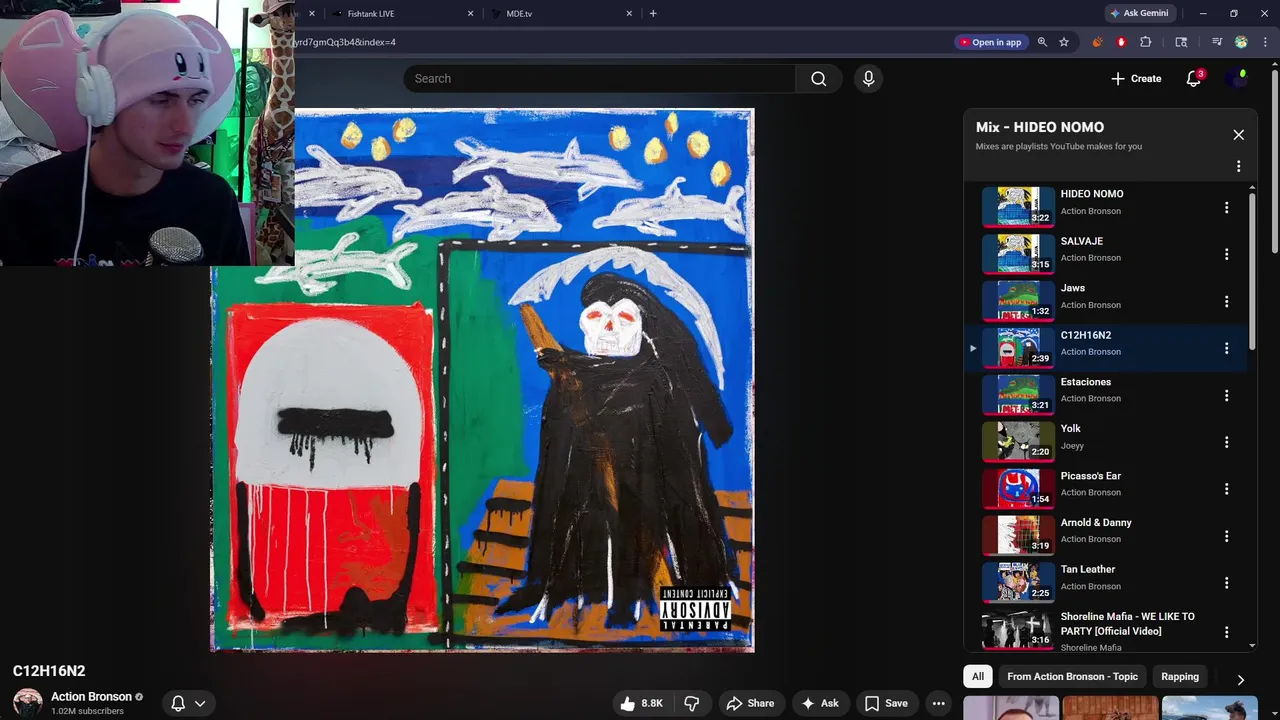Open the YouTube account avatar menu
Screen dimensions: 1280x720
tap(1239, 78)
